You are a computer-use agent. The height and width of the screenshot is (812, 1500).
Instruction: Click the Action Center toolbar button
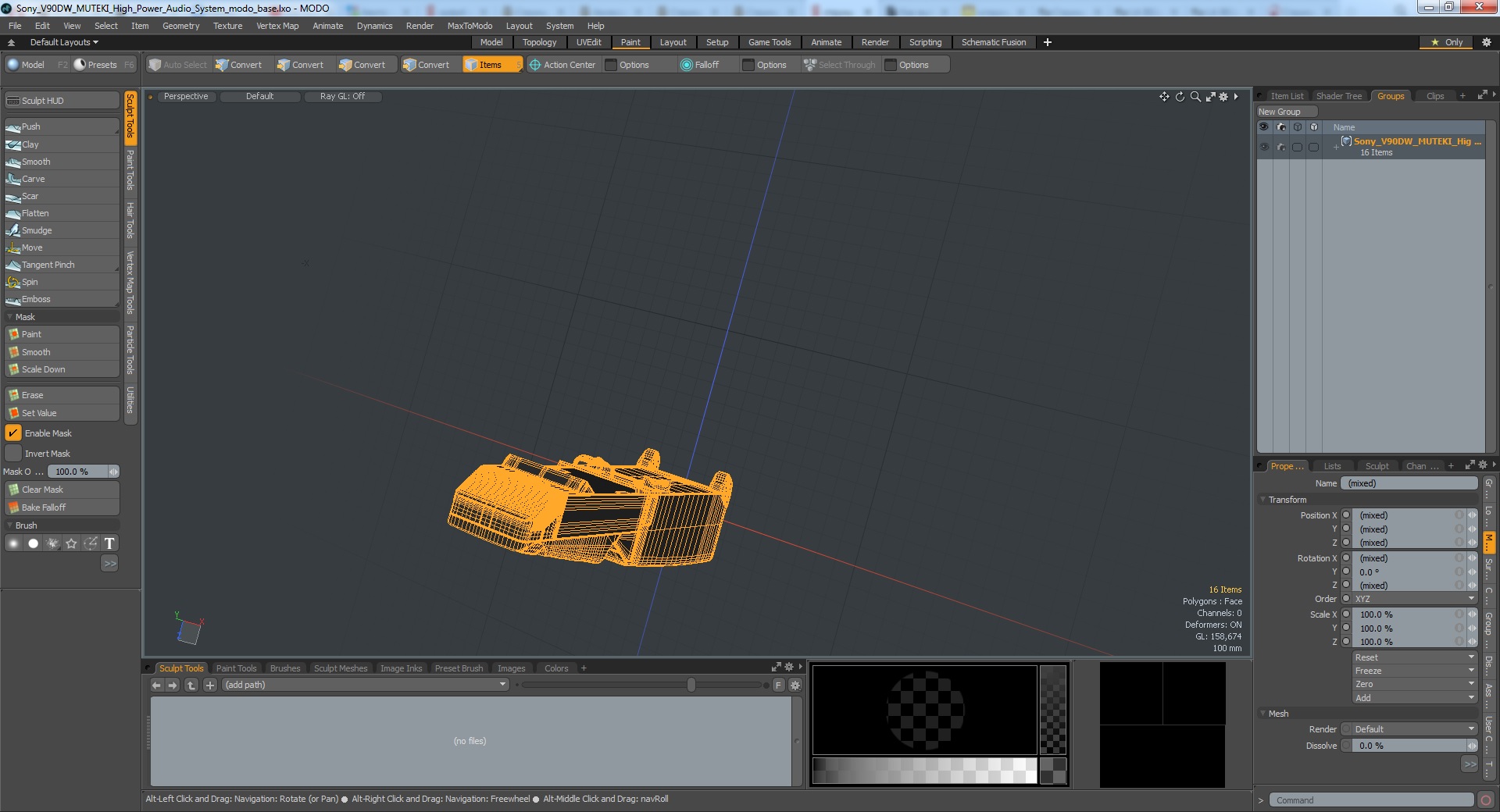coord(562,65)
